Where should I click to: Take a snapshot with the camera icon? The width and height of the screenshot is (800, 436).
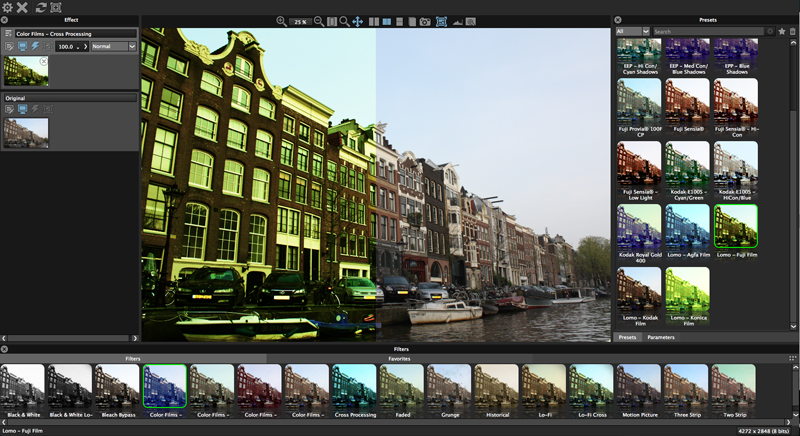[x=425, y=21]
